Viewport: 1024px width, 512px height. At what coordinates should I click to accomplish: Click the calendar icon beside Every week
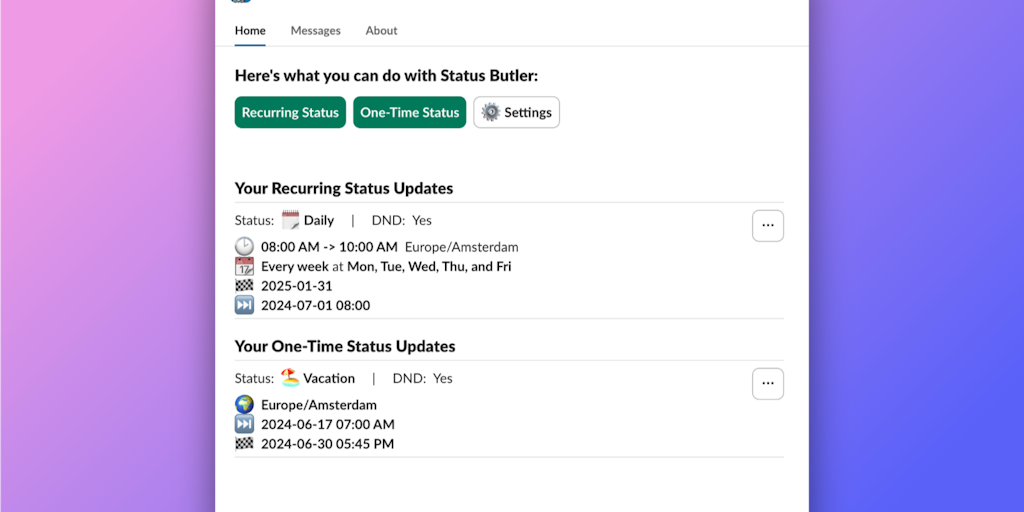[x=244, y=266]
